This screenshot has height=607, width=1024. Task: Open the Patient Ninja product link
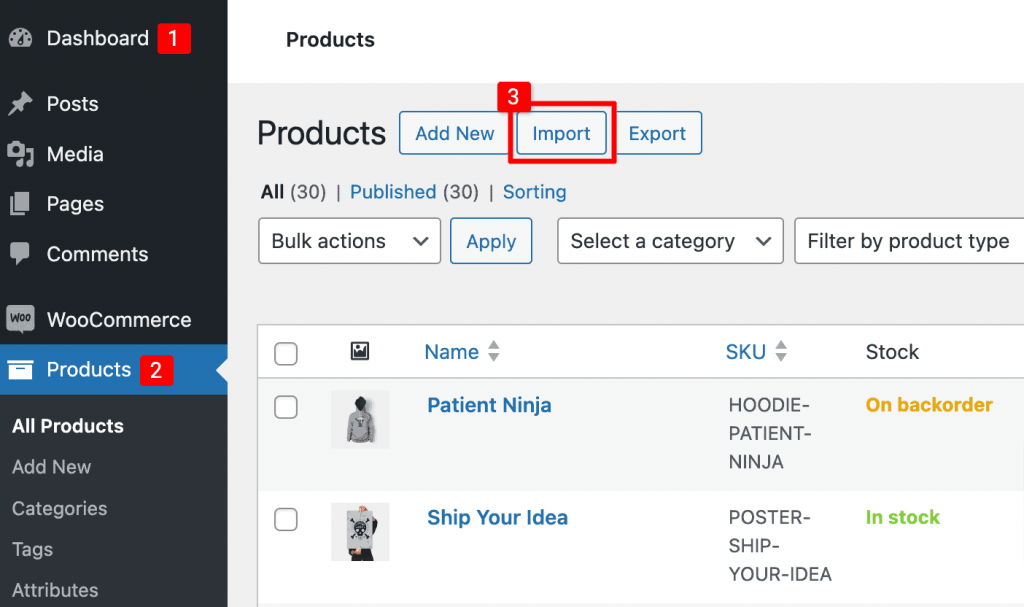[x=489, y=405]
